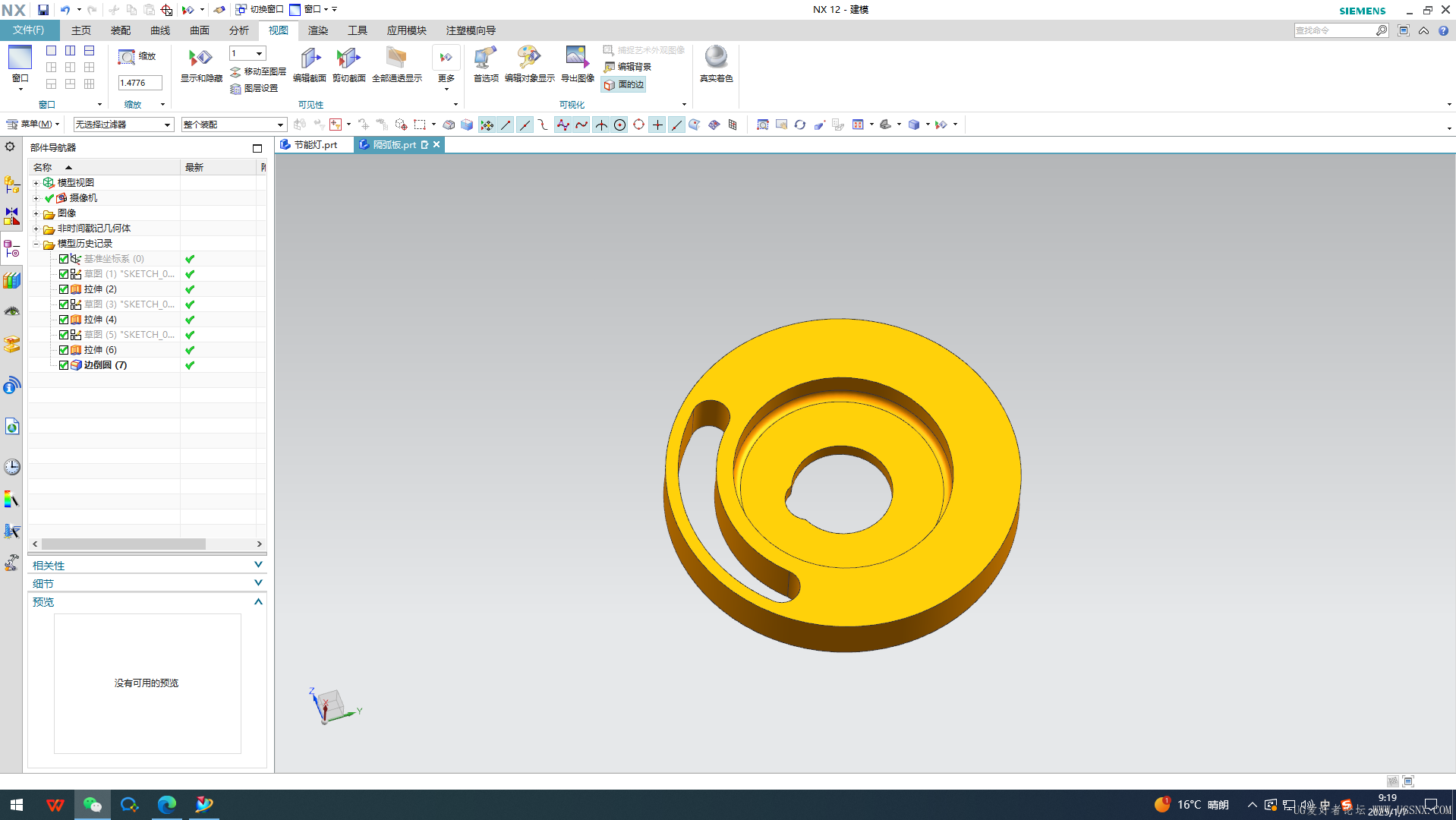
Task: Uncheck the 边倒圆 (7) feature checkbox
Action: [x=64, y=365]
